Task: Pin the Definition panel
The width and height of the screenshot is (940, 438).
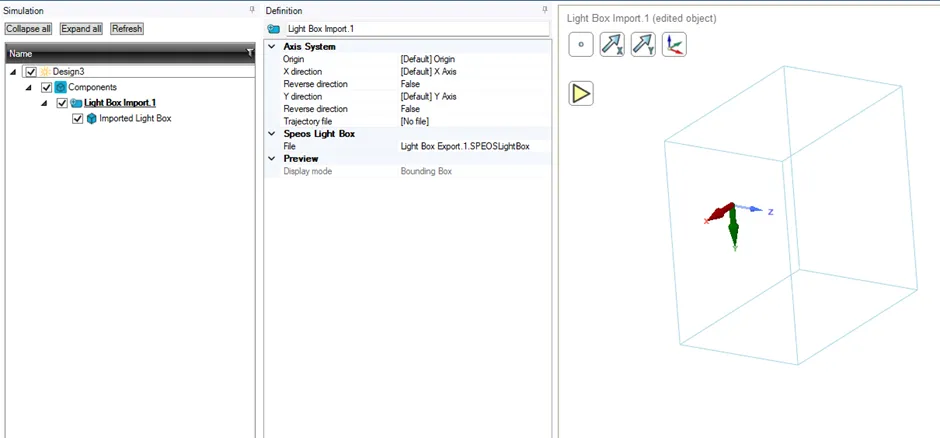Action: pyautogui.click(x=545, y=10)
